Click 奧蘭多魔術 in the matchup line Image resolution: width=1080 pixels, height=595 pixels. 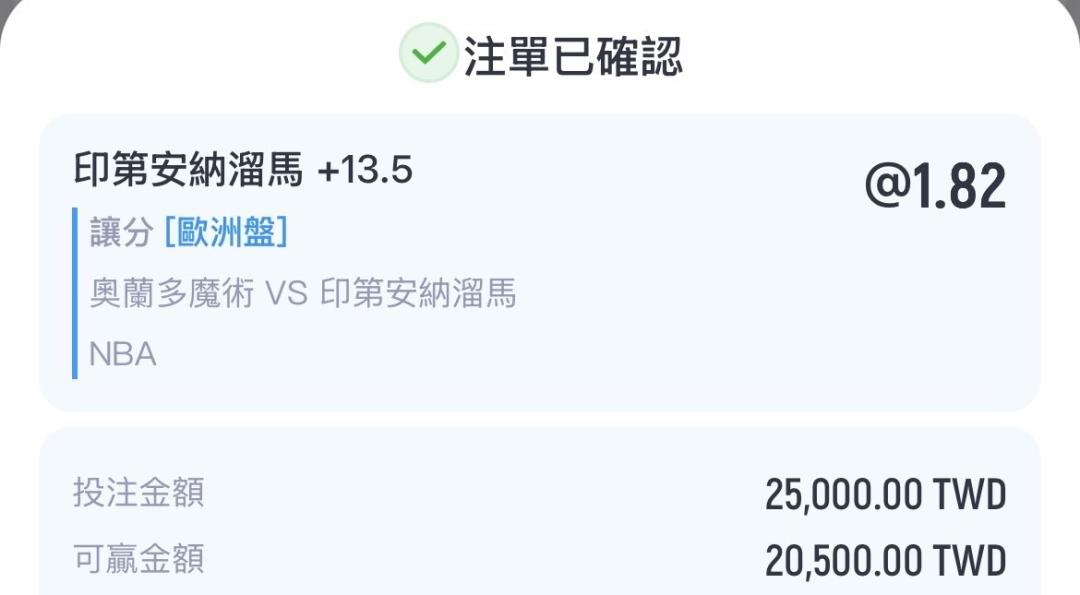point(171,294)
